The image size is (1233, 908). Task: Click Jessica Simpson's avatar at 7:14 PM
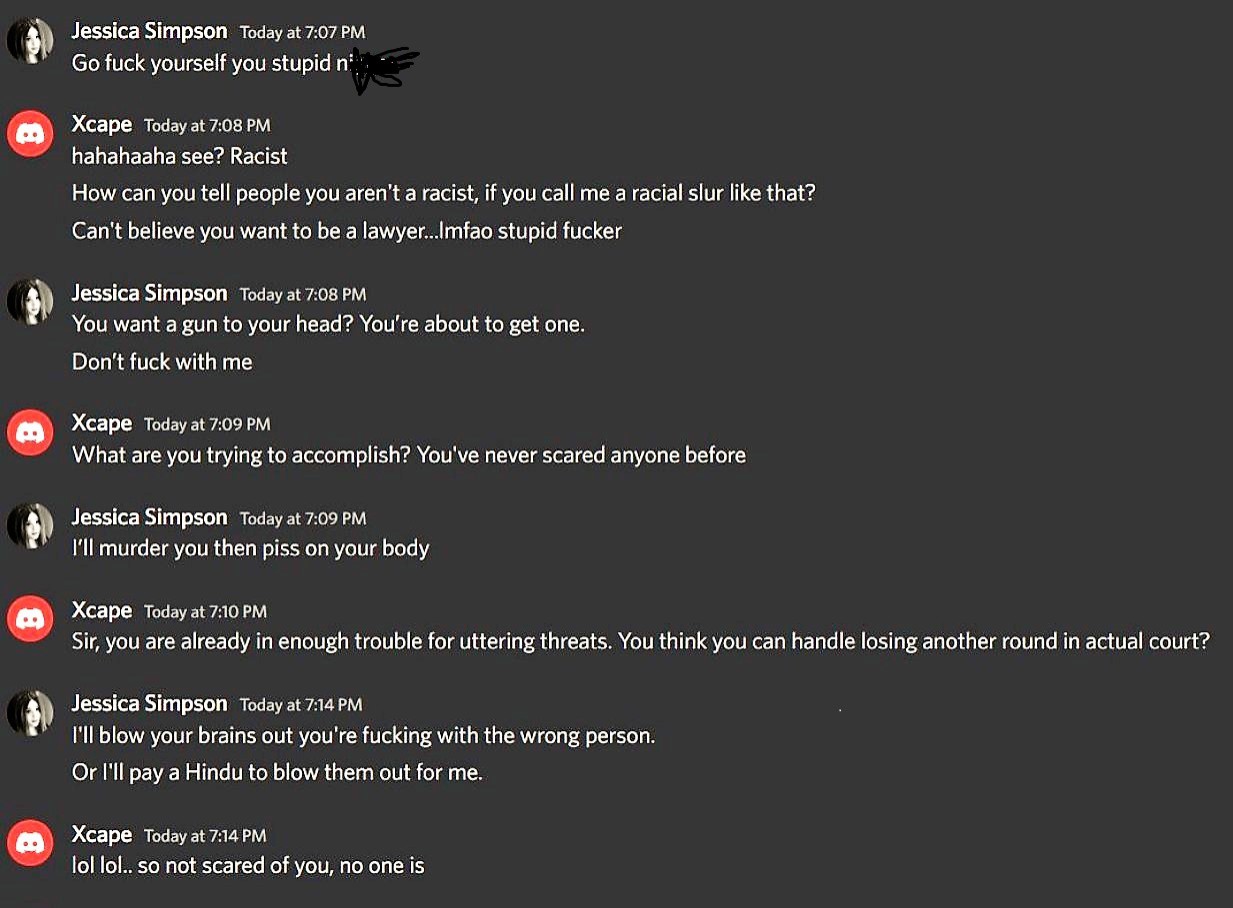click(x=30, y=713)
